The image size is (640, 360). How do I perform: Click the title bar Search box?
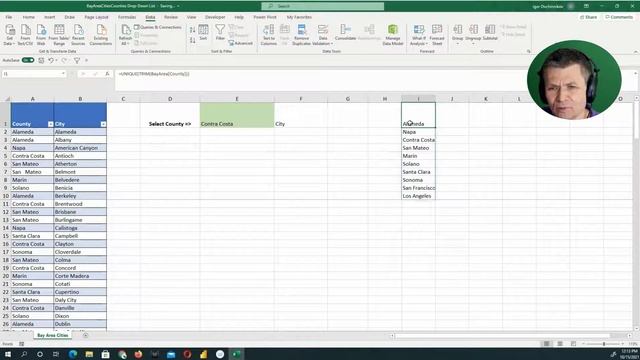pyautogui.click(x=322, y=6)
